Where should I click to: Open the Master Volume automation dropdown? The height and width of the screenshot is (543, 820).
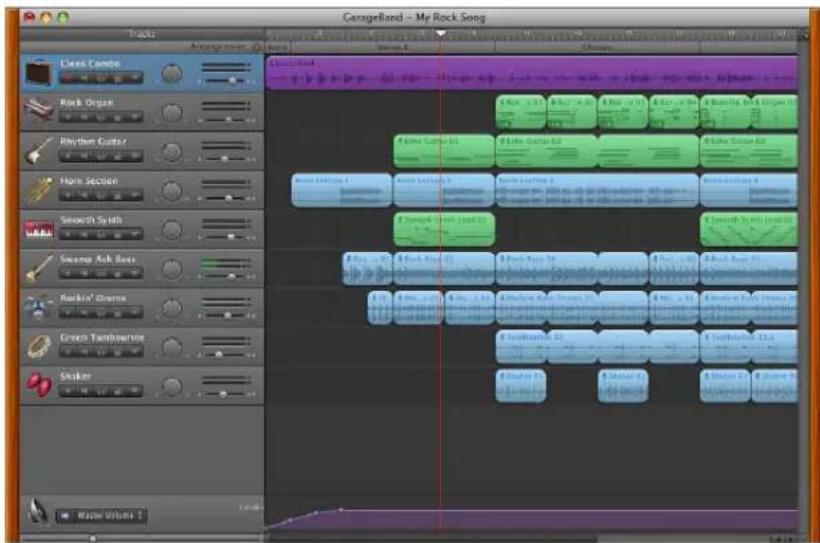[101, 516]
